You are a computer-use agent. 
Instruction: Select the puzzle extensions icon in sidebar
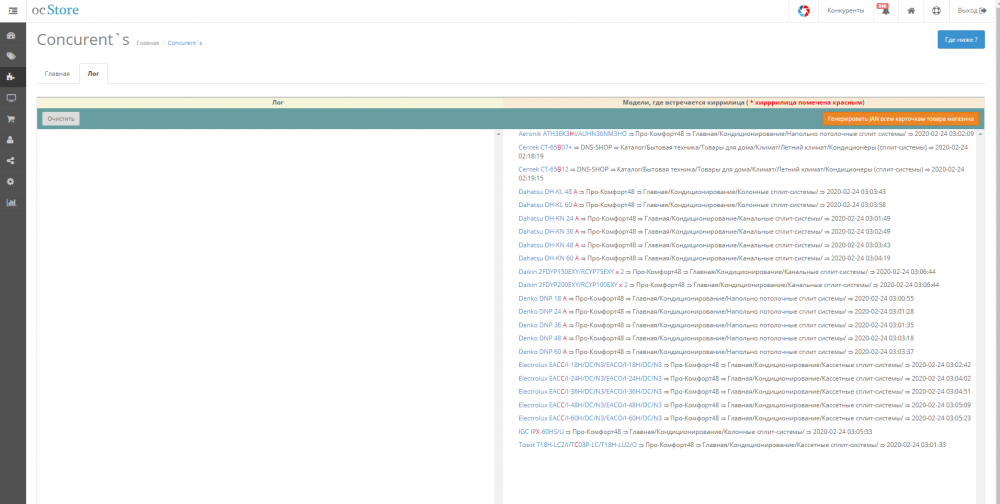click(11, 77)
